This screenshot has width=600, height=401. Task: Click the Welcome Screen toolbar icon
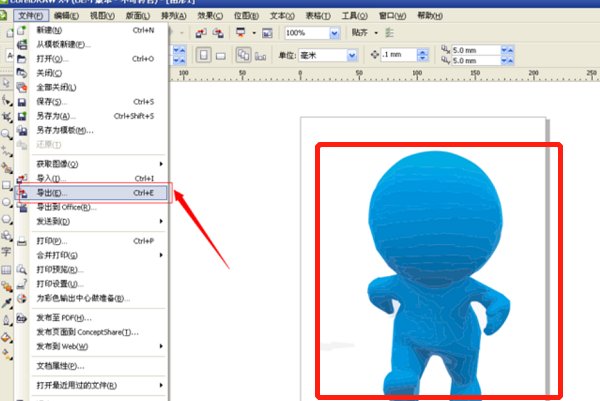pyautogui.click(x=267, y=33)
